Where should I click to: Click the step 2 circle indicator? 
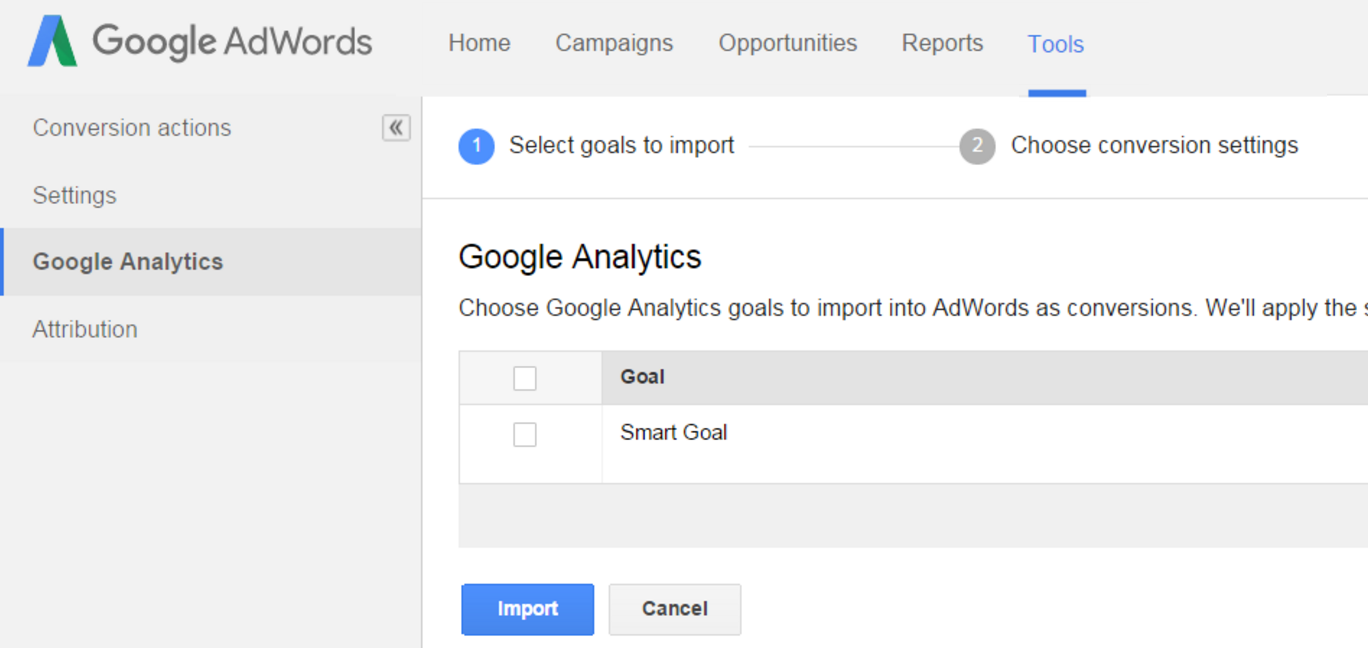977,146
